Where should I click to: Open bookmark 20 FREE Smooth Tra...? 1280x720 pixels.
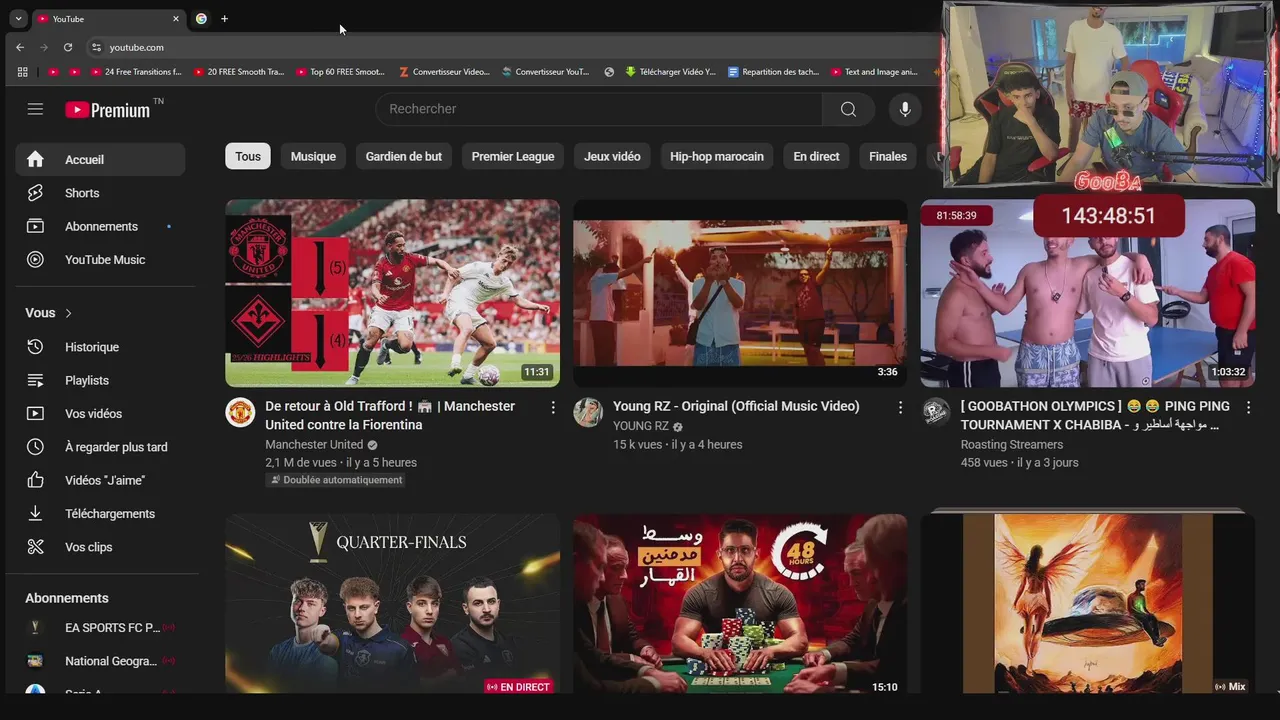[239, 72]
